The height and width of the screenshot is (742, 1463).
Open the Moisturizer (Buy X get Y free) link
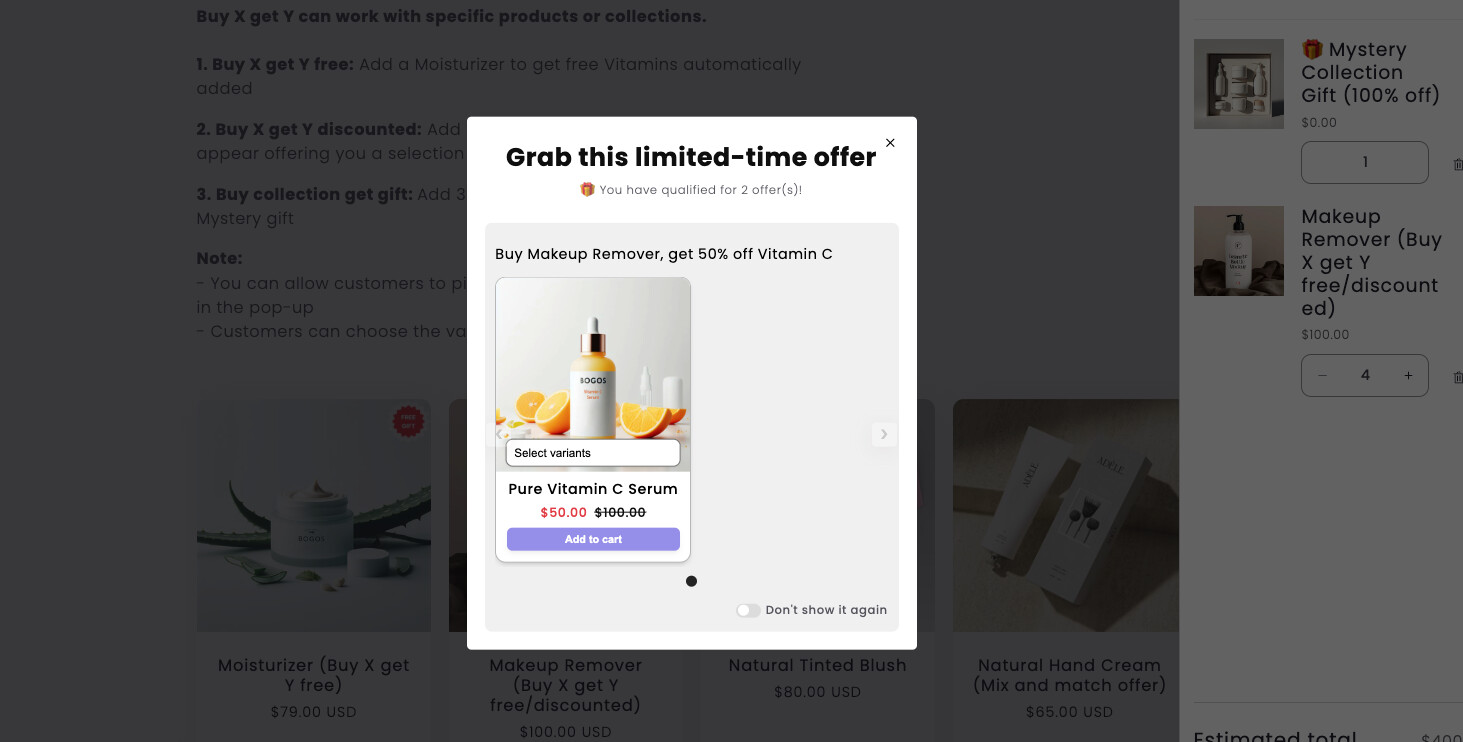pos(314,675)
